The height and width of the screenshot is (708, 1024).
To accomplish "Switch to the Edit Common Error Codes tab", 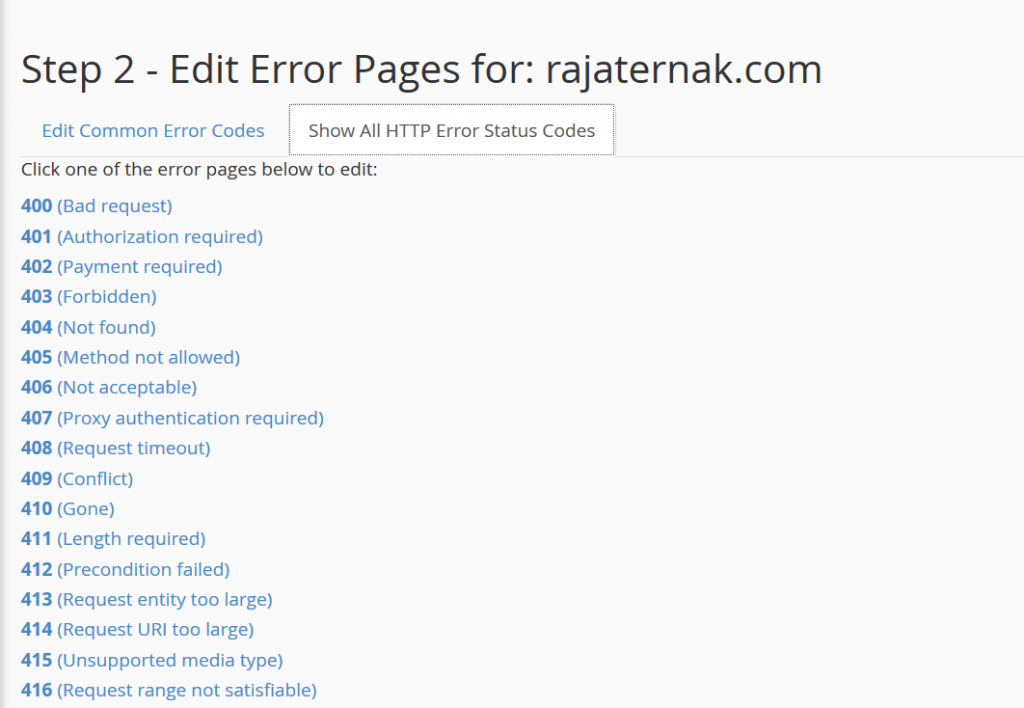I will (x=152, y=130).
